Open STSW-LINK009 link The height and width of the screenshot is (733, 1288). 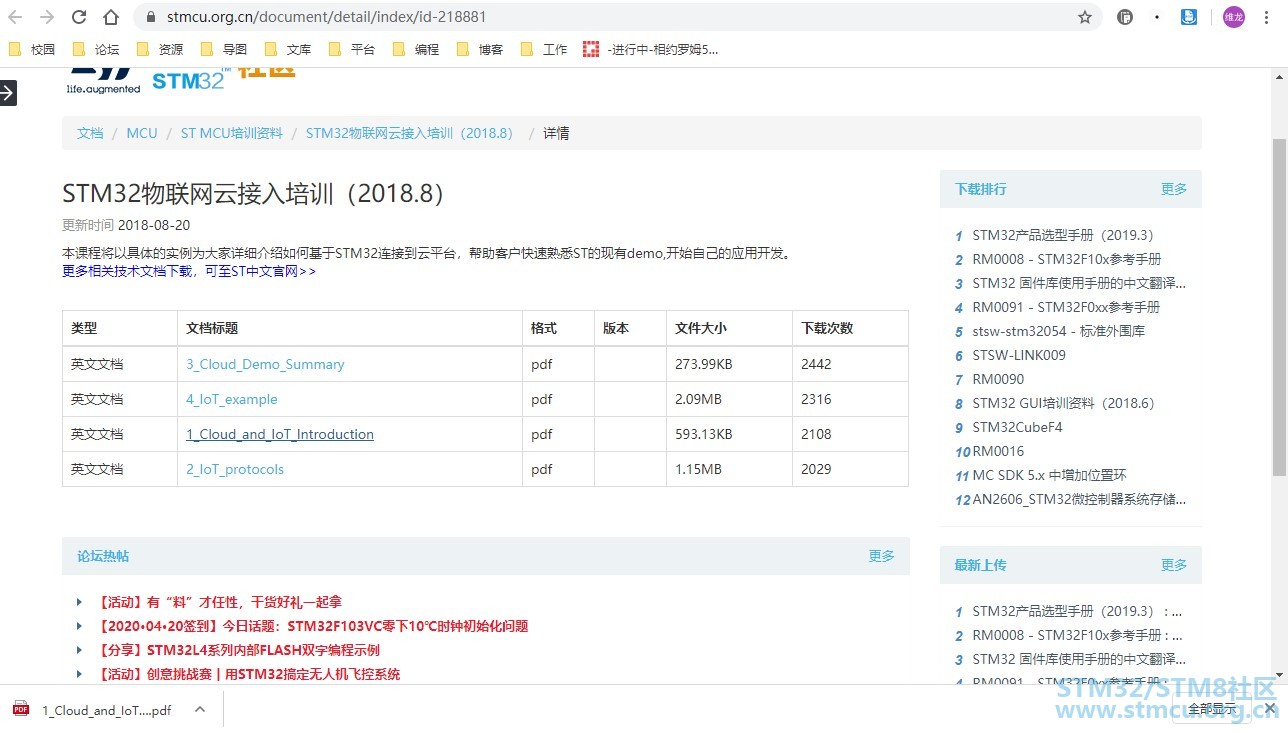coord(1019,356)
